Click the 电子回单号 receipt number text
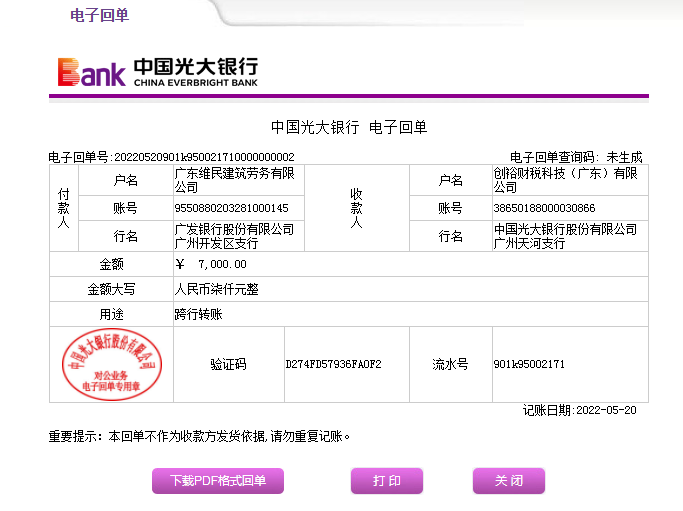This screenshot has width=683, height=511. [171, 157]
